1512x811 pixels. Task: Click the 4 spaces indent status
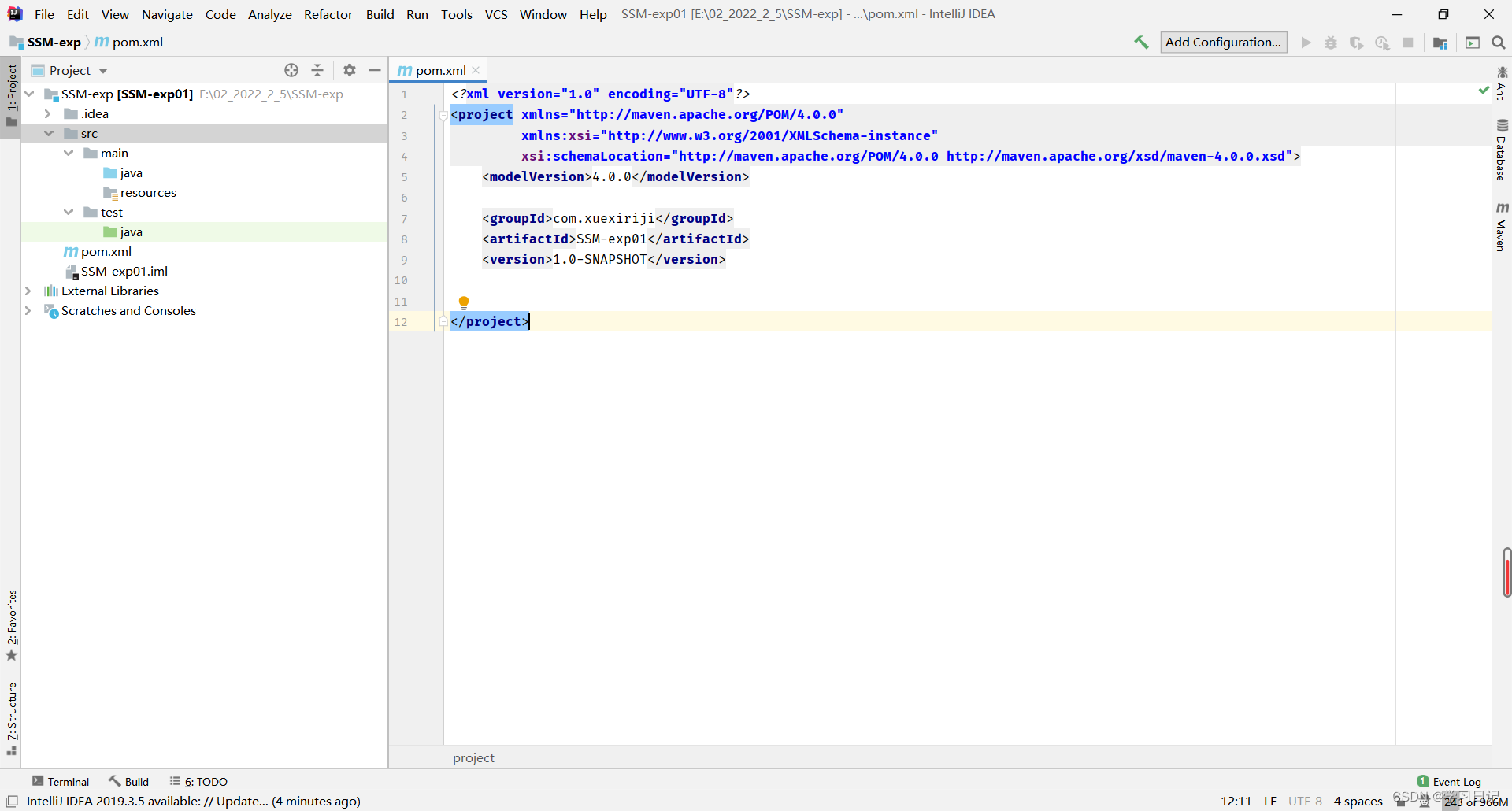[1358, 801]
